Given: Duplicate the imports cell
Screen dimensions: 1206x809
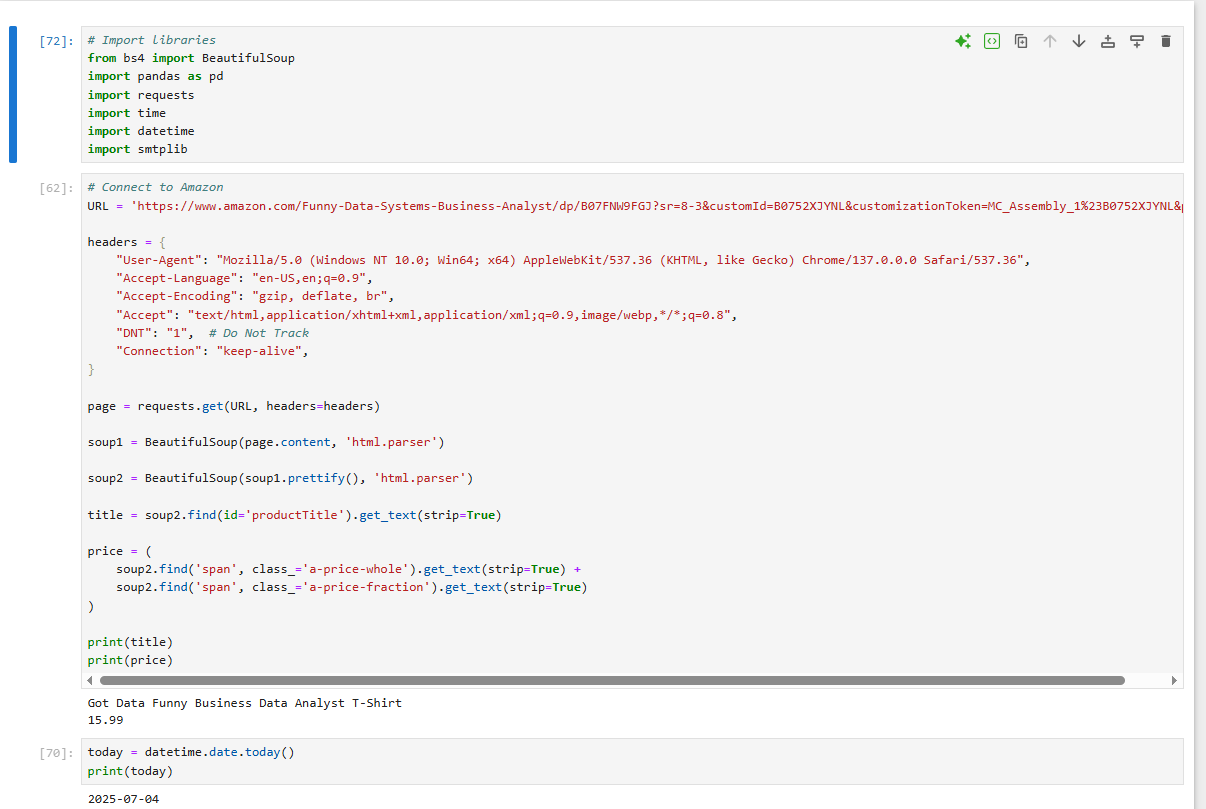Looking at the screenshot, I should pos(1021,41).
